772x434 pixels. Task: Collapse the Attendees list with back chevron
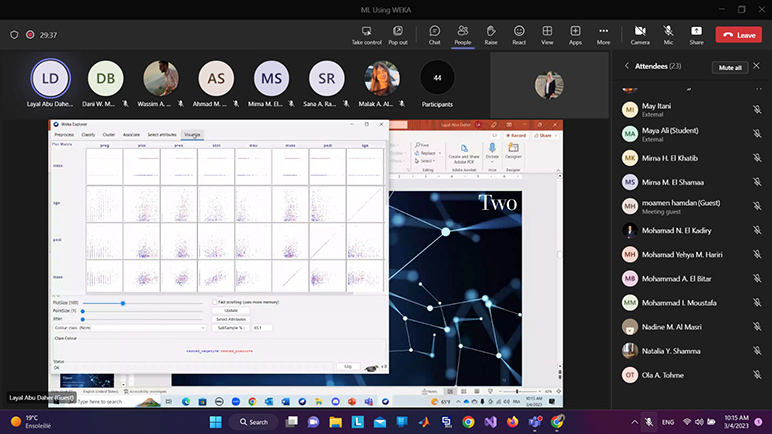tap(627, 67)
